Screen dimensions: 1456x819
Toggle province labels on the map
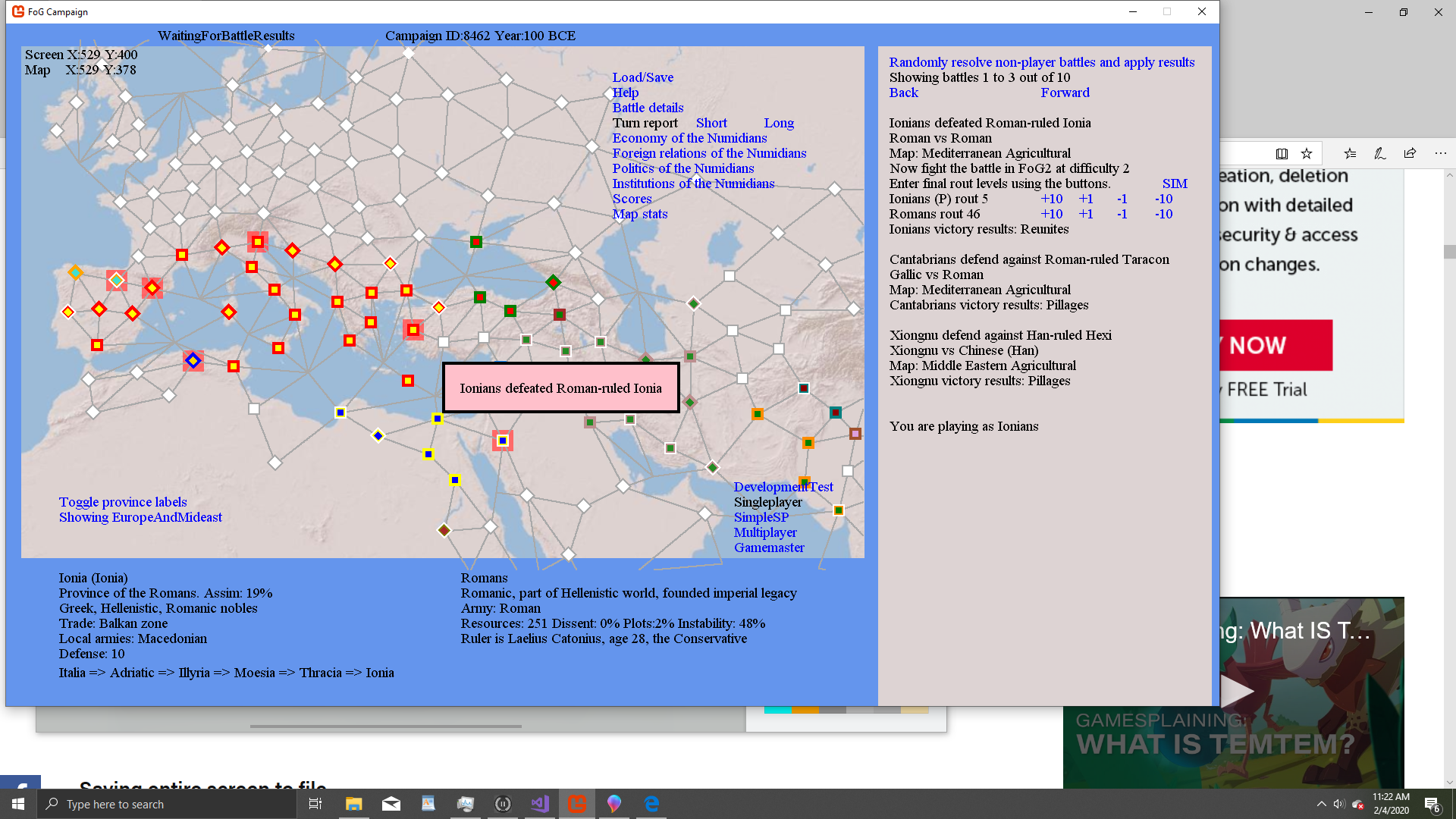point(123,502)
